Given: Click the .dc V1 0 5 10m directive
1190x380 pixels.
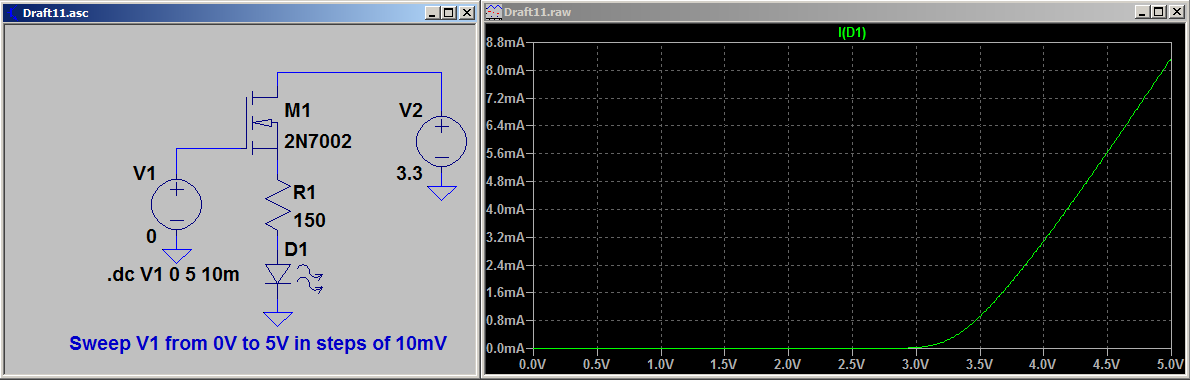Looking at the screenshot, I should tap(174, 275).
